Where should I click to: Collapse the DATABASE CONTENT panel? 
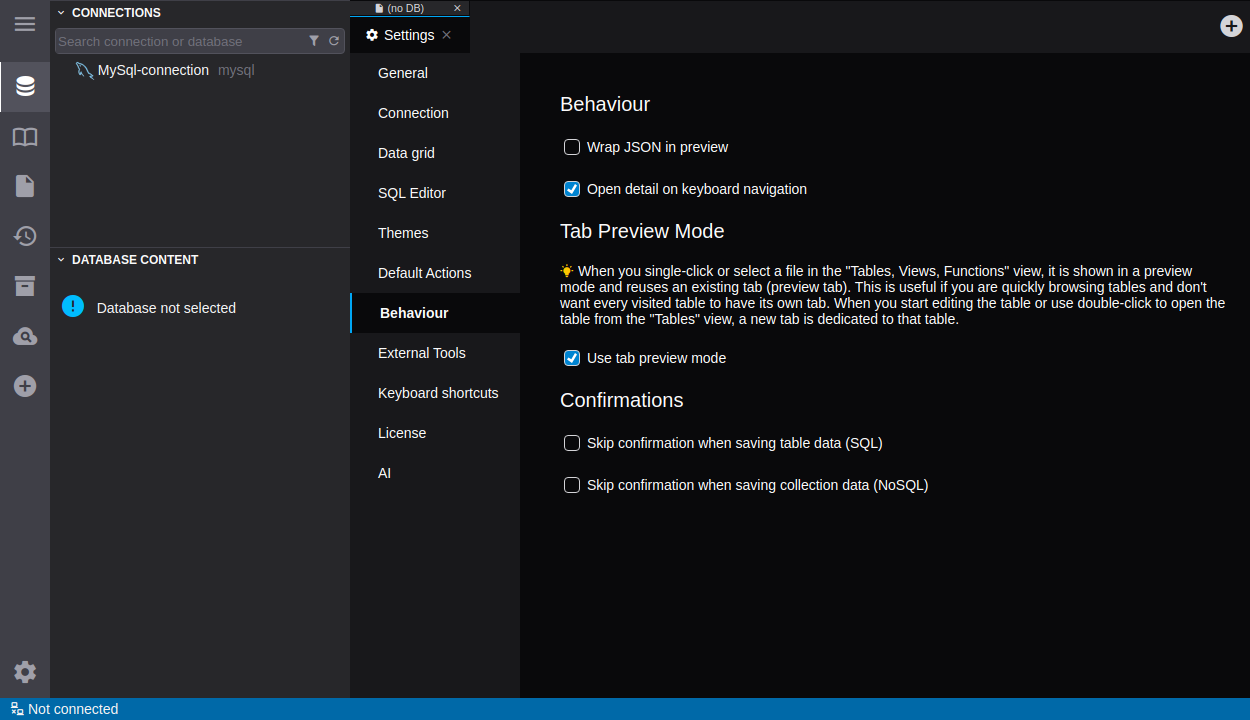coord(61,260)
